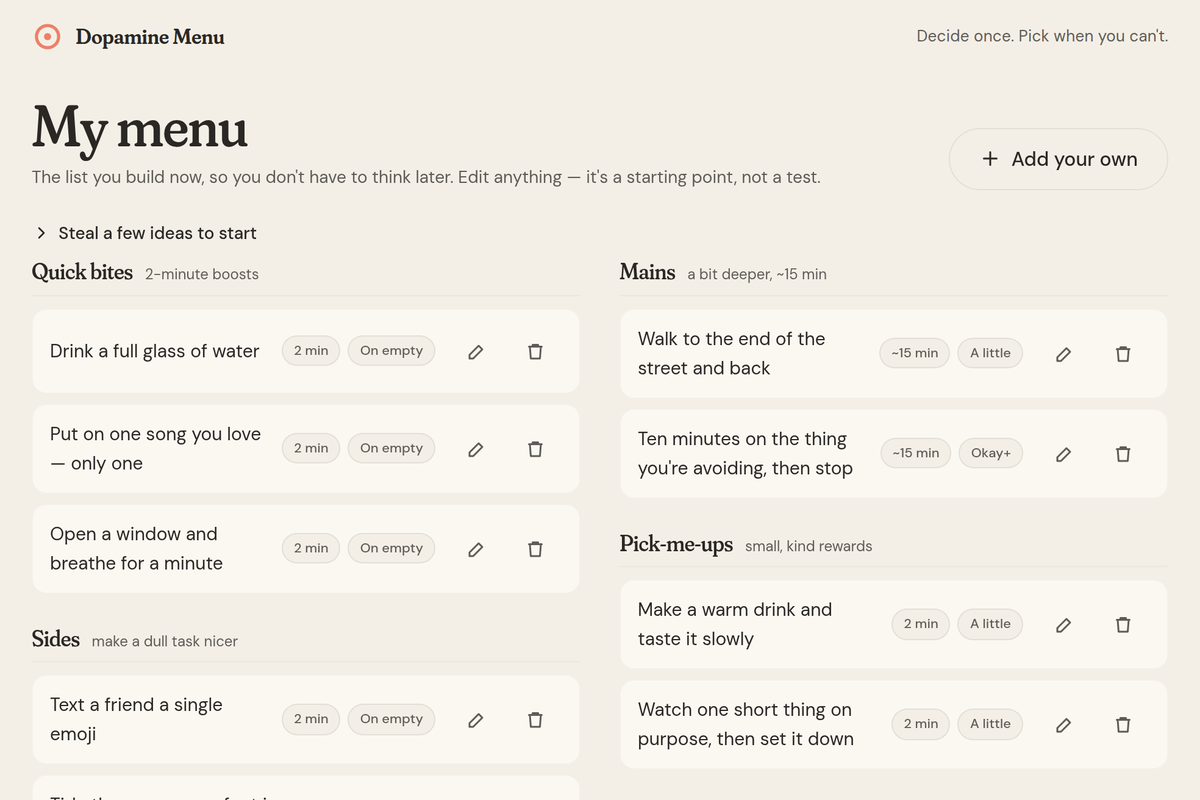Screen dimensions: 1200x800
Task: Click '2 min' tag on 'Make a warm drink'
Action: pos(921,624)
